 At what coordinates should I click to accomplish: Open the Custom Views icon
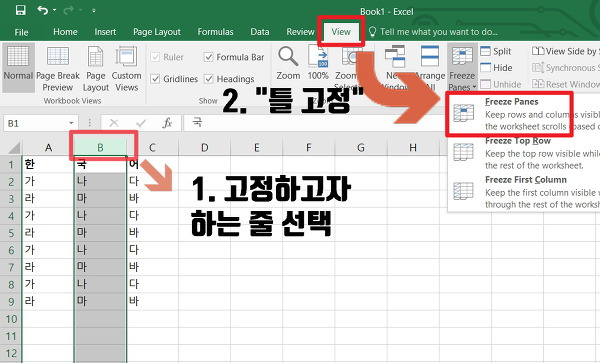coord(127,67)
